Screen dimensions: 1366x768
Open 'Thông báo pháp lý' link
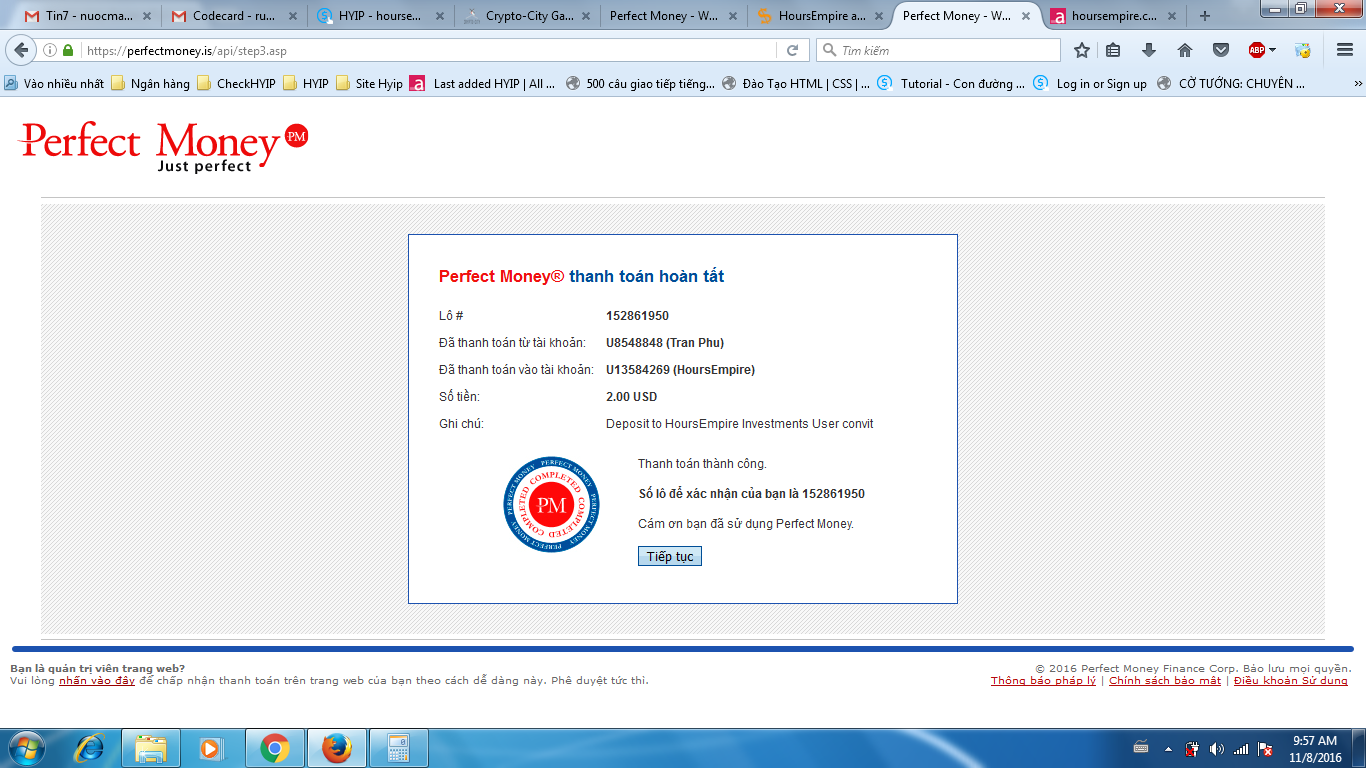pyautogui.click(x=1043, y=681)
